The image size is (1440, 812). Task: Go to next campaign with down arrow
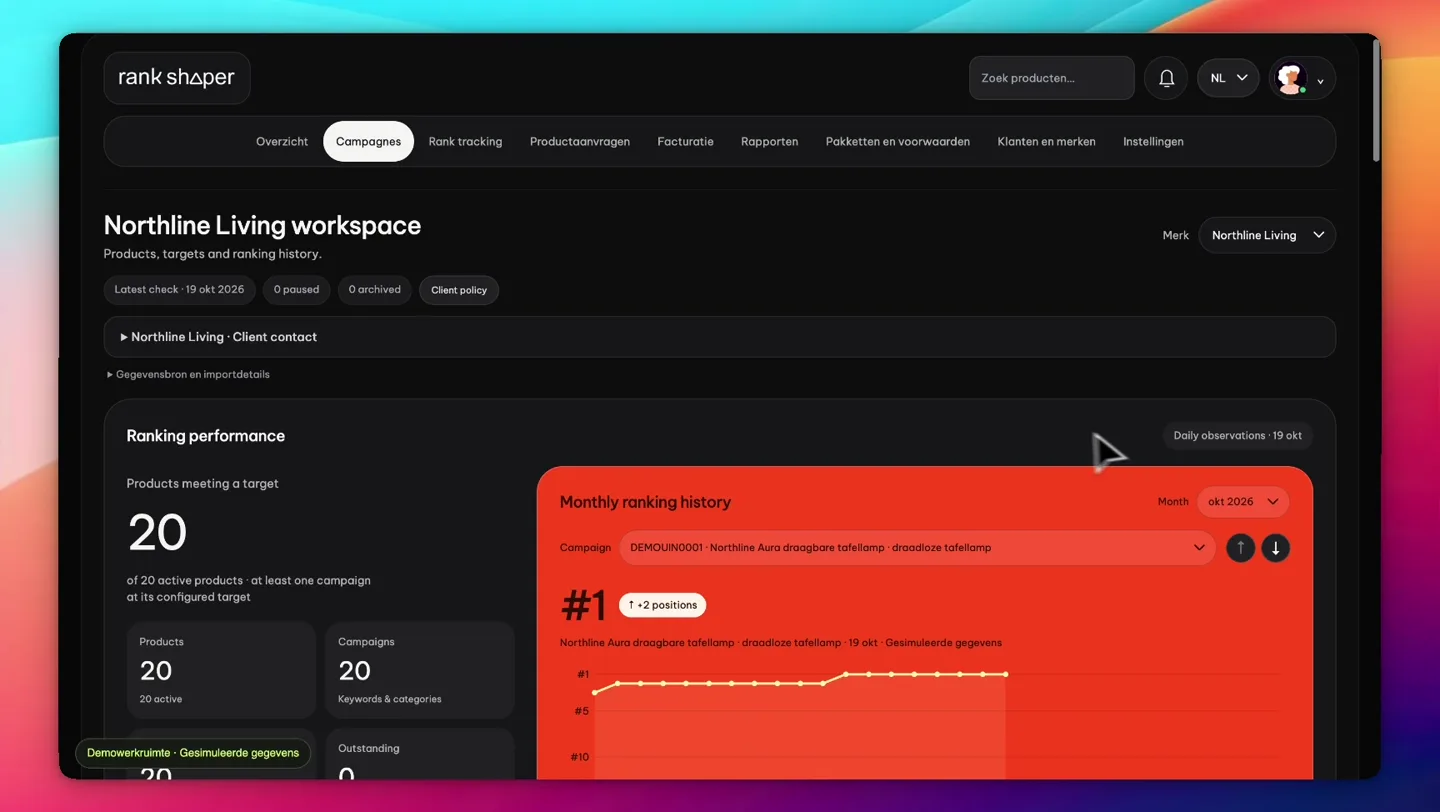[1275, 548]
